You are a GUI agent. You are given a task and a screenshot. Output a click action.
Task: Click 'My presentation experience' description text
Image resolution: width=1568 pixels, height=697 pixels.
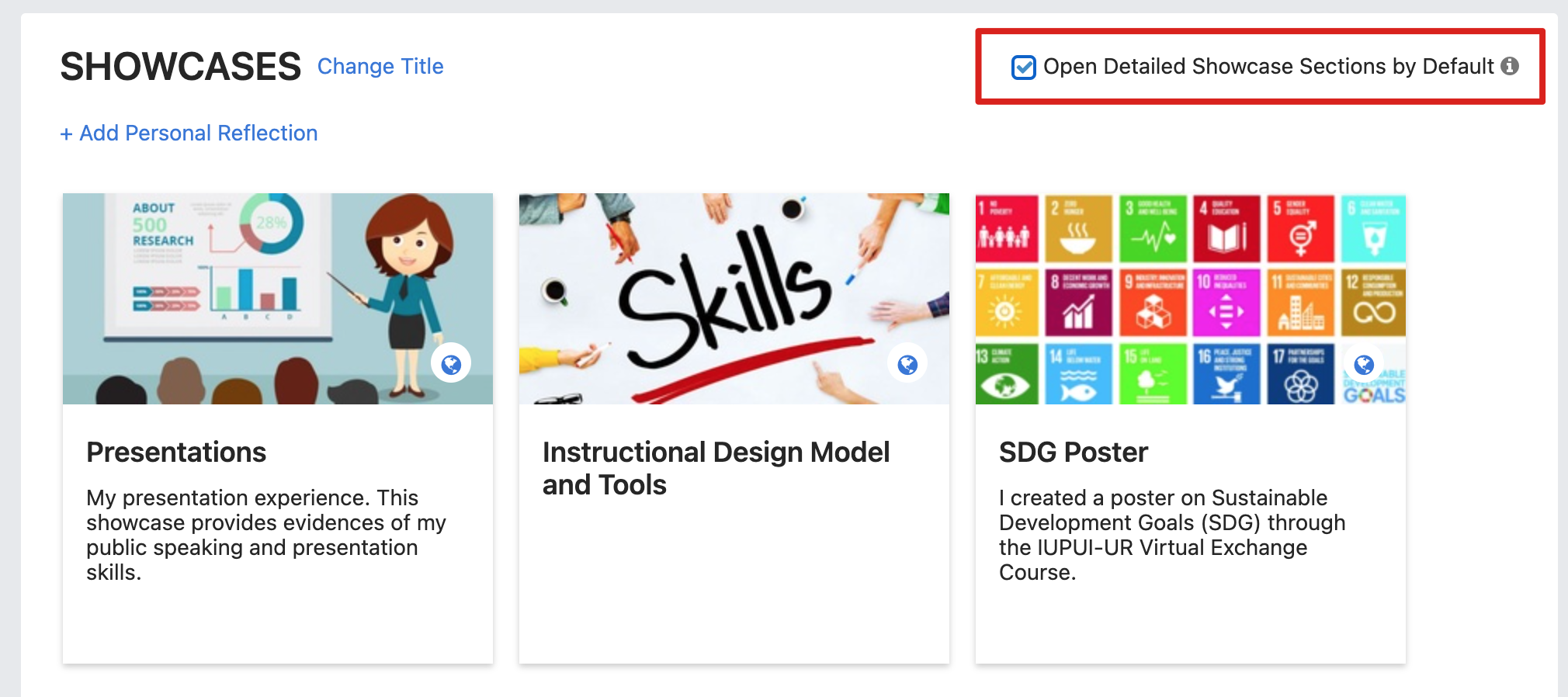click(266, 535)
